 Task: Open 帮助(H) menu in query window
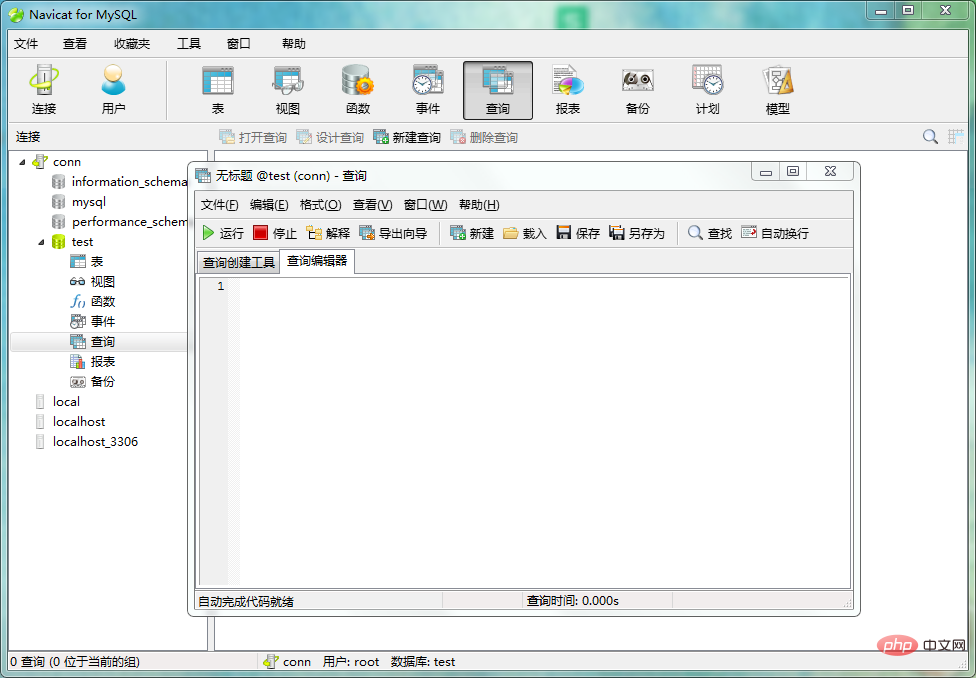[x=479, y=204]
